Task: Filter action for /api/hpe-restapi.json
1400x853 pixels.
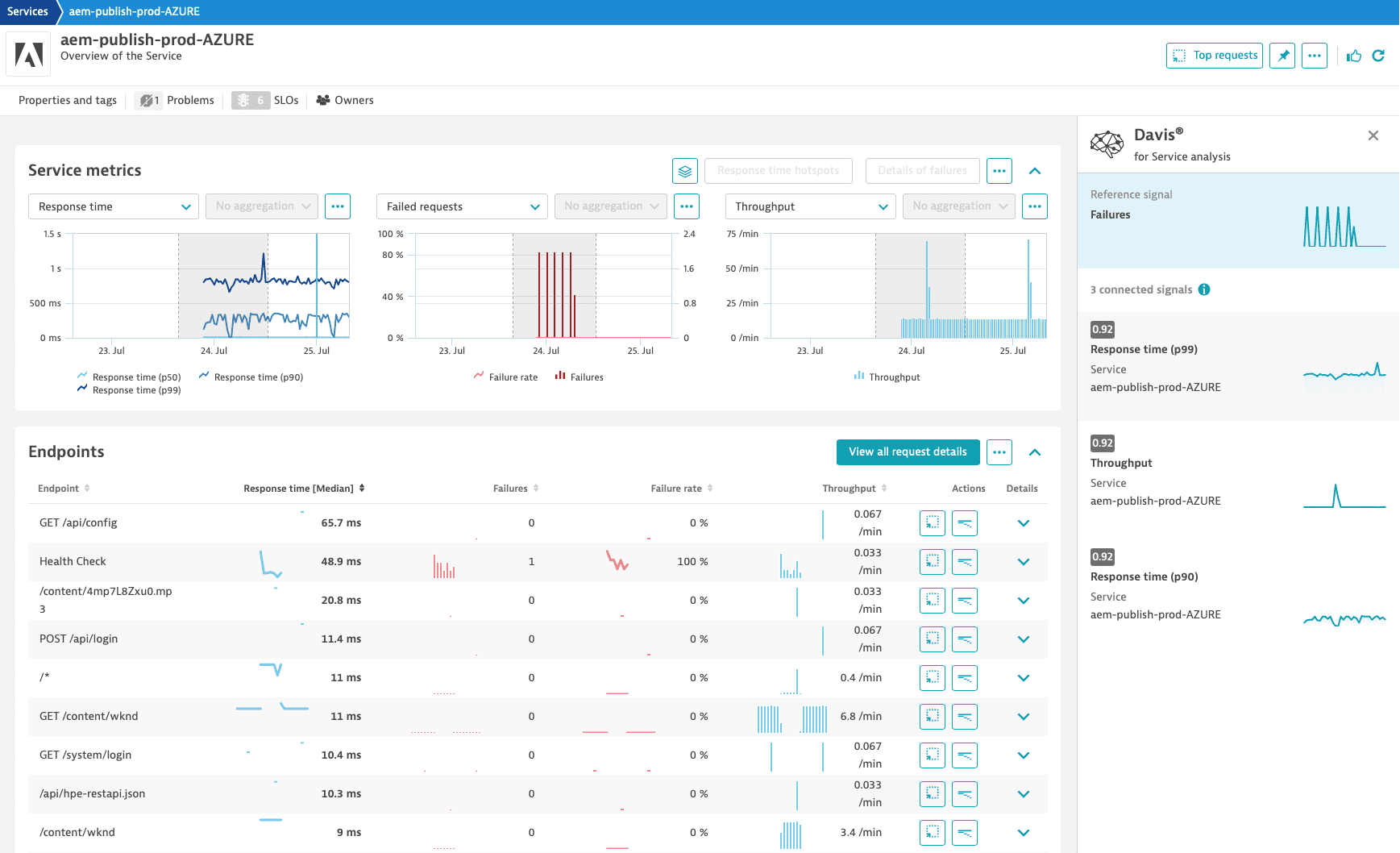Action: pos(965,794)
